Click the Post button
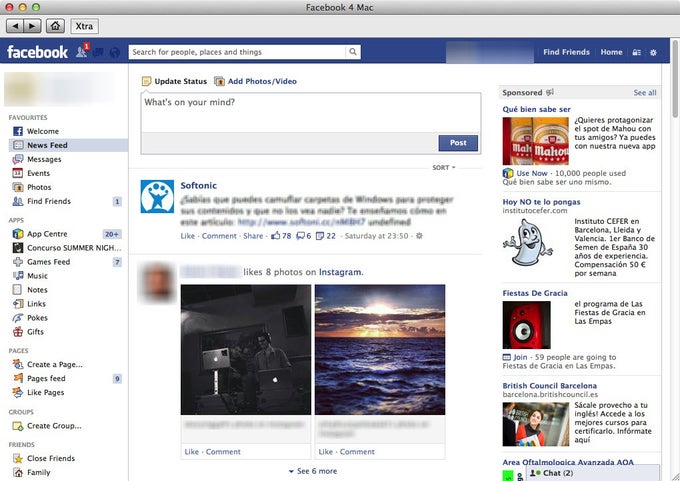Viewport: 680px width, 481px height. 458,143
